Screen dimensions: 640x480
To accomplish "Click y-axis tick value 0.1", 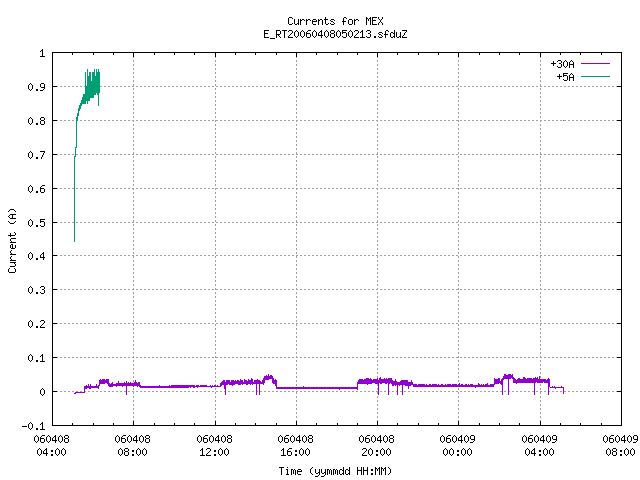I will [x=36, y=358].
